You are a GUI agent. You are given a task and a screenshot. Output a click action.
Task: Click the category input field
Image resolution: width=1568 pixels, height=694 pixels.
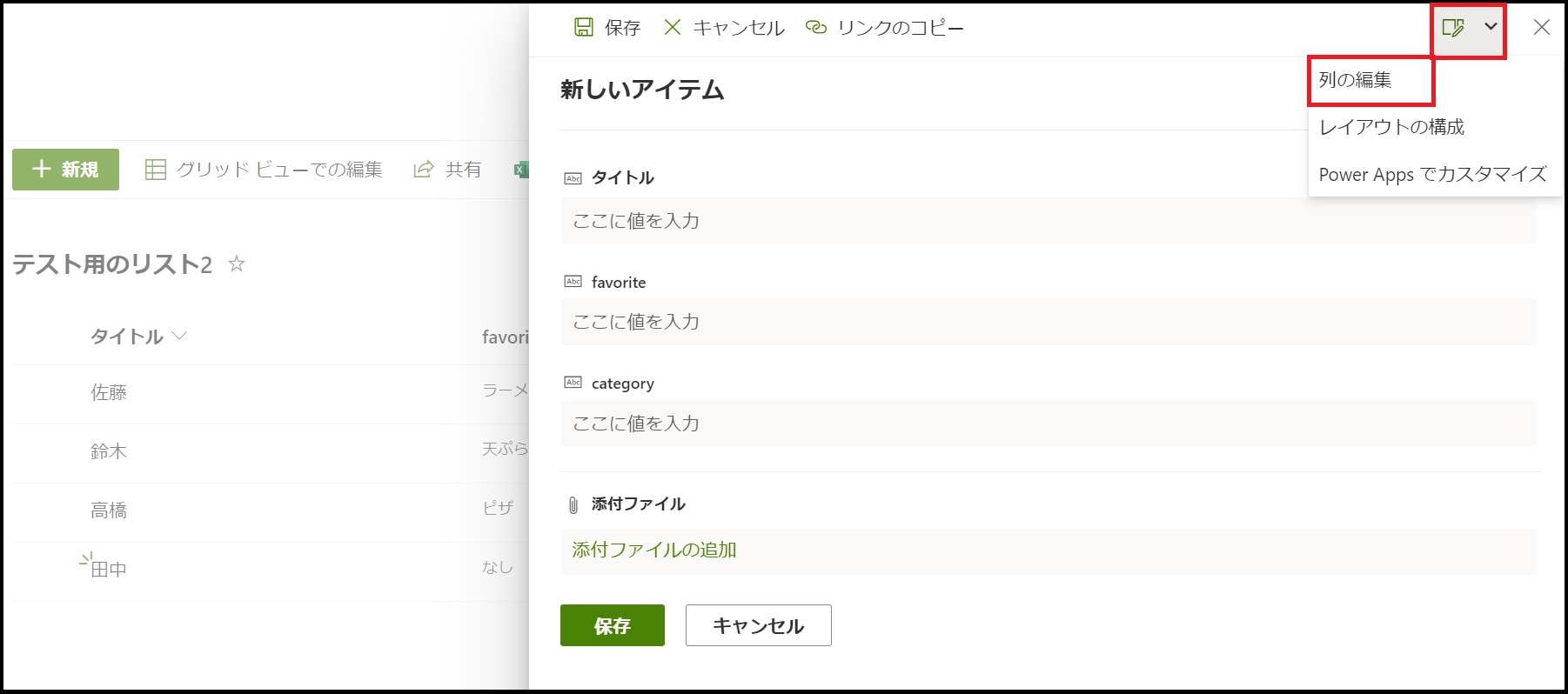tap(1049, 424)
